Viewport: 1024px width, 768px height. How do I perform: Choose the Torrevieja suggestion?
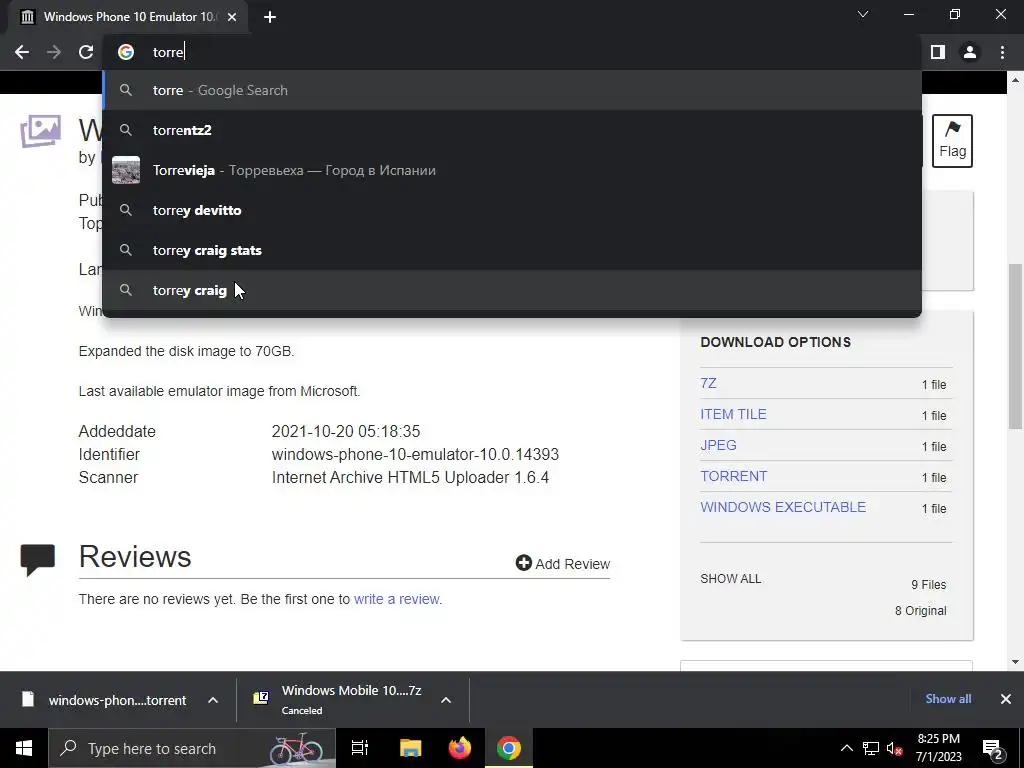tap(512, 170)
